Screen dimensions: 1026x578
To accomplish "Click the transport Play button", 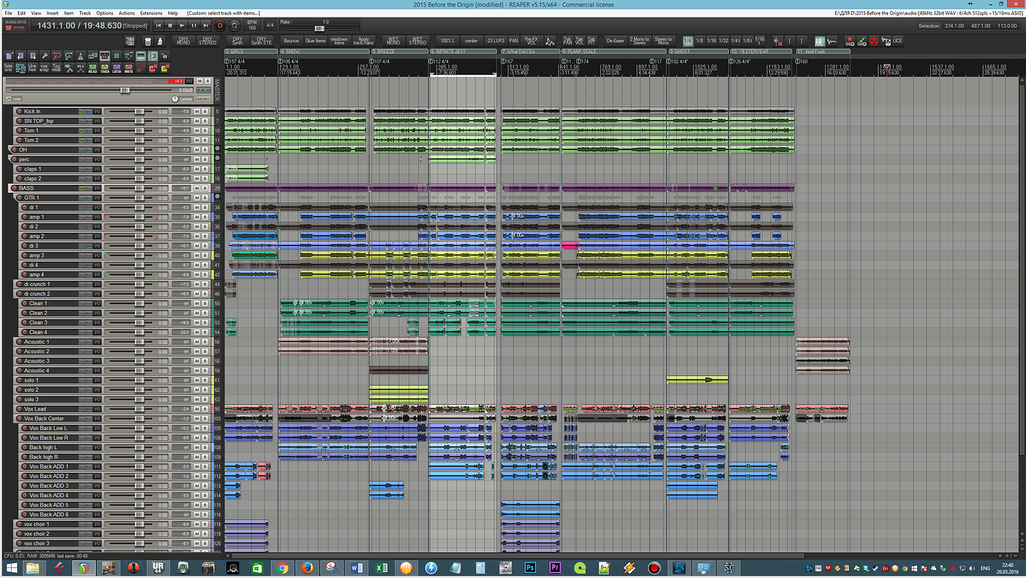I will click(182, 26).
